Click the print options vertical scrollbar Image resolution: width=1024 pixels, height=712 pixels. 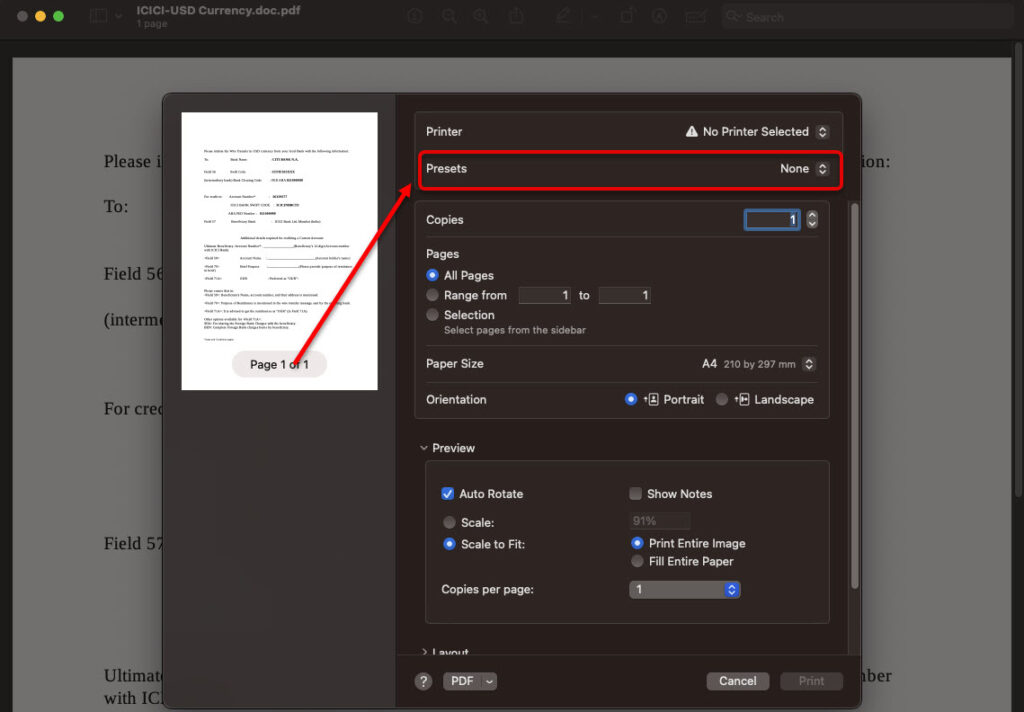(854, 396)
